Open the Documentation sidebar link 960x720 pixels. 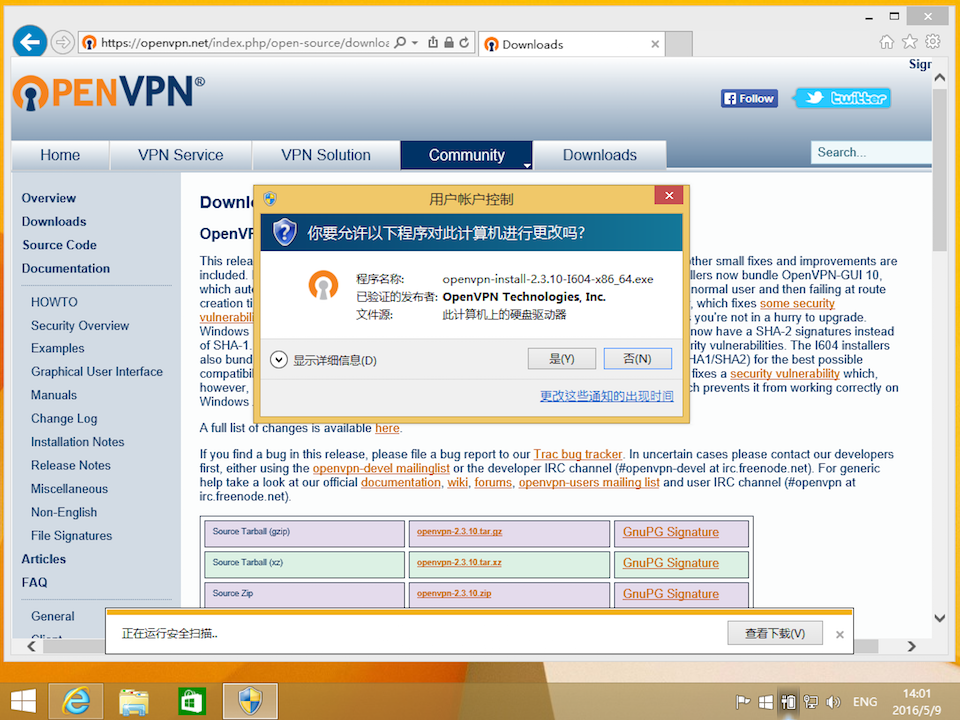point(66,268)
